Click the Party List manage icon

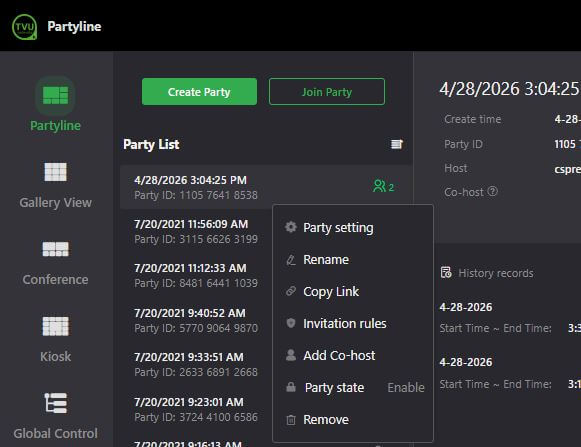point(397,144)
